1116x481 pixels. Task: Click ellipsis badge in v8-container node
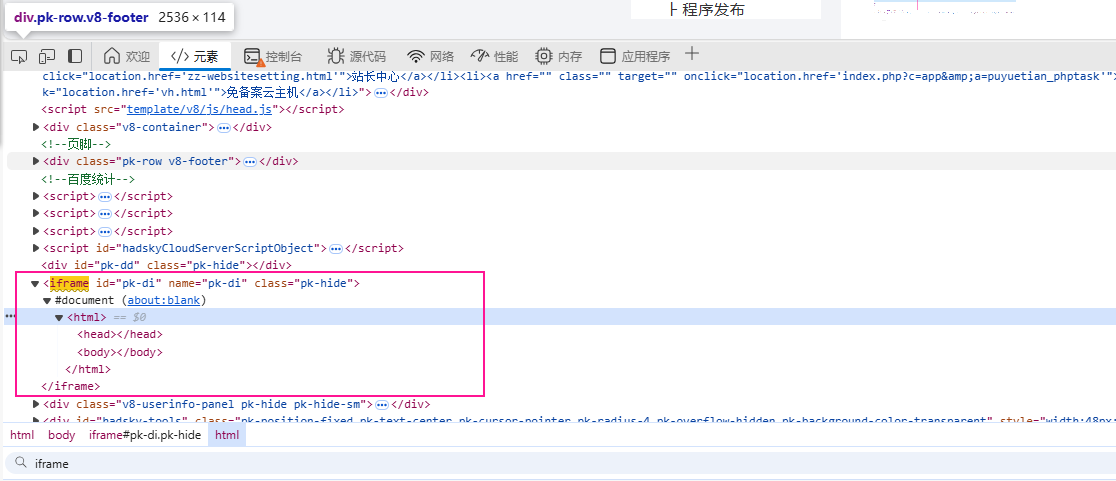(x=223, y=128)
